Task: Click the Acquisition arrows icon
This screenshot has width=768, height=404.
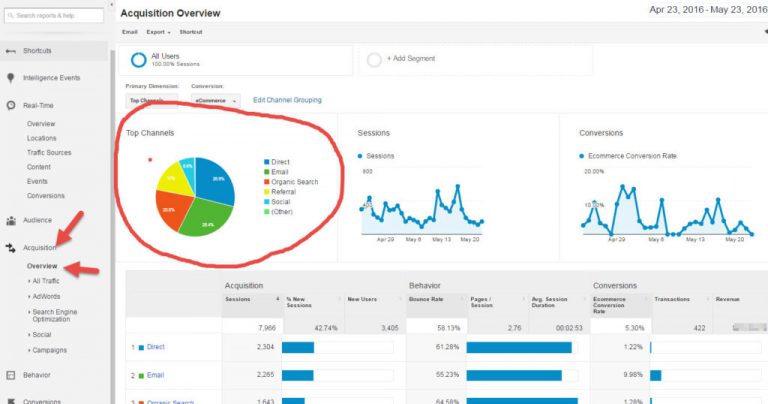Action: tap(11, 247)
